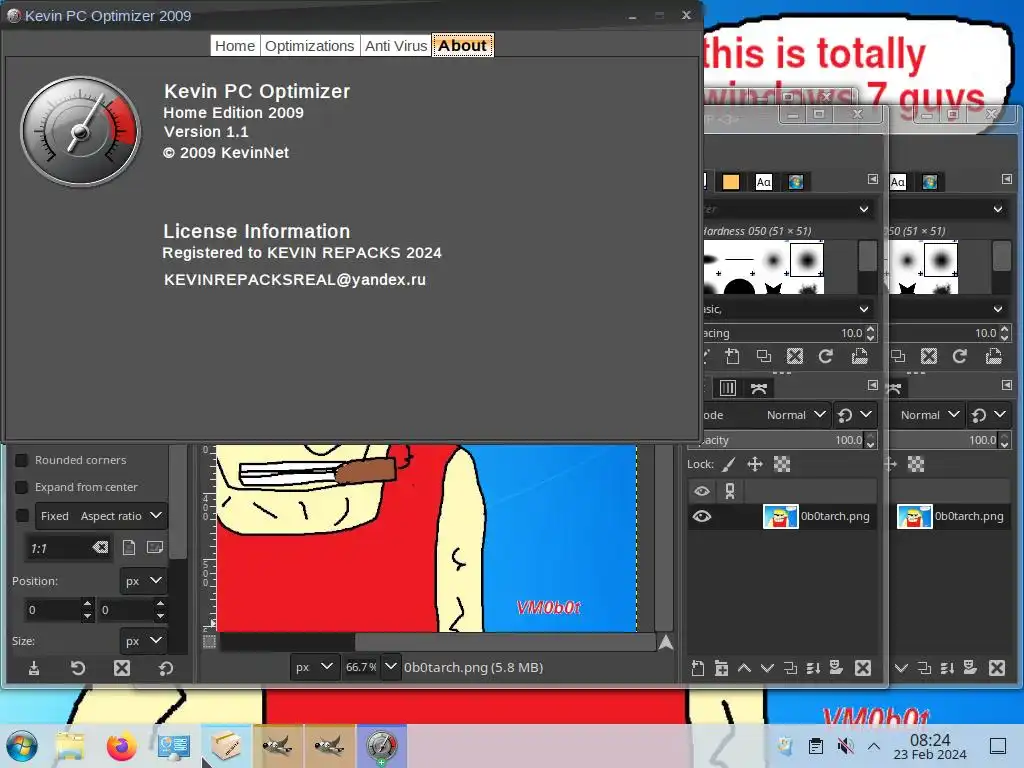Open the Anti Virus tab
Viewport: 1024px width, 768px height.
coord(396,46)
